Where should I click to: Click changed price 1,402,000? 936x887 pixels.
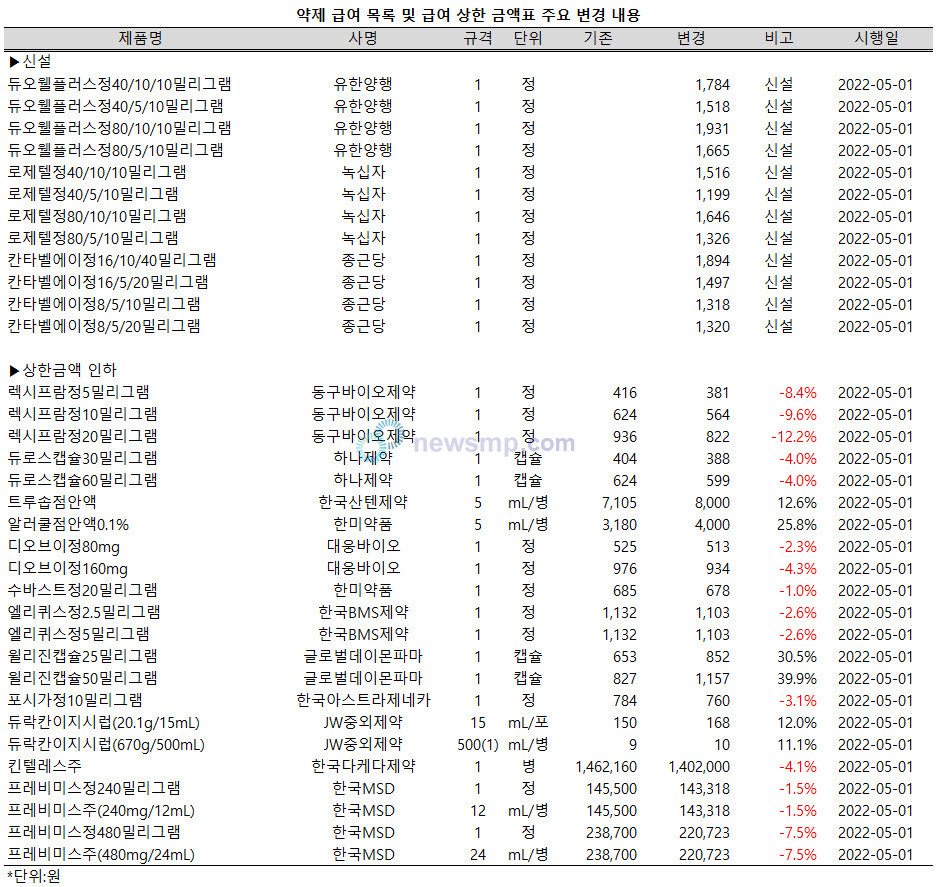tap(699, 766)
